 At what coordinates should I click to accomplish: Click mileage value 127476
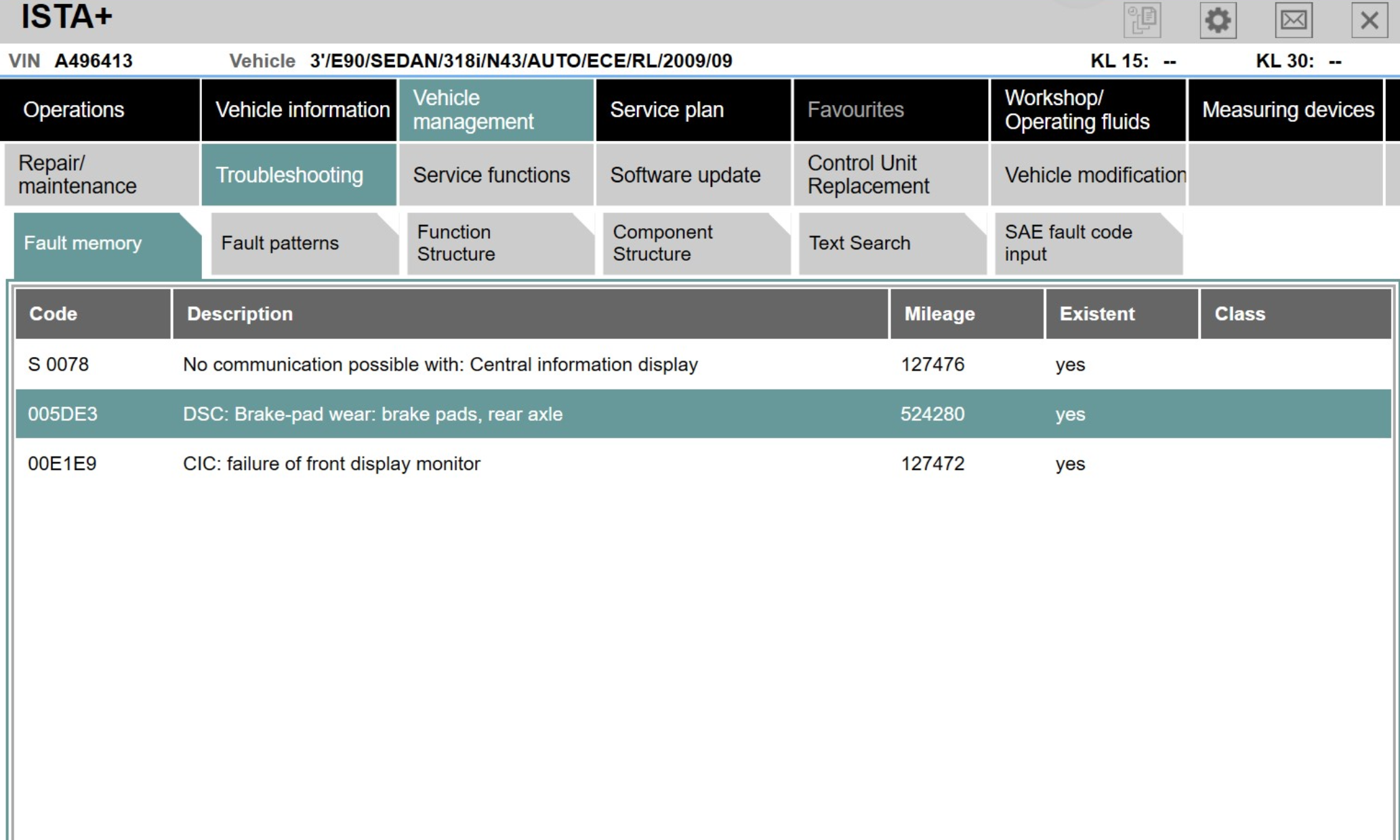click(x=932, y=364)
